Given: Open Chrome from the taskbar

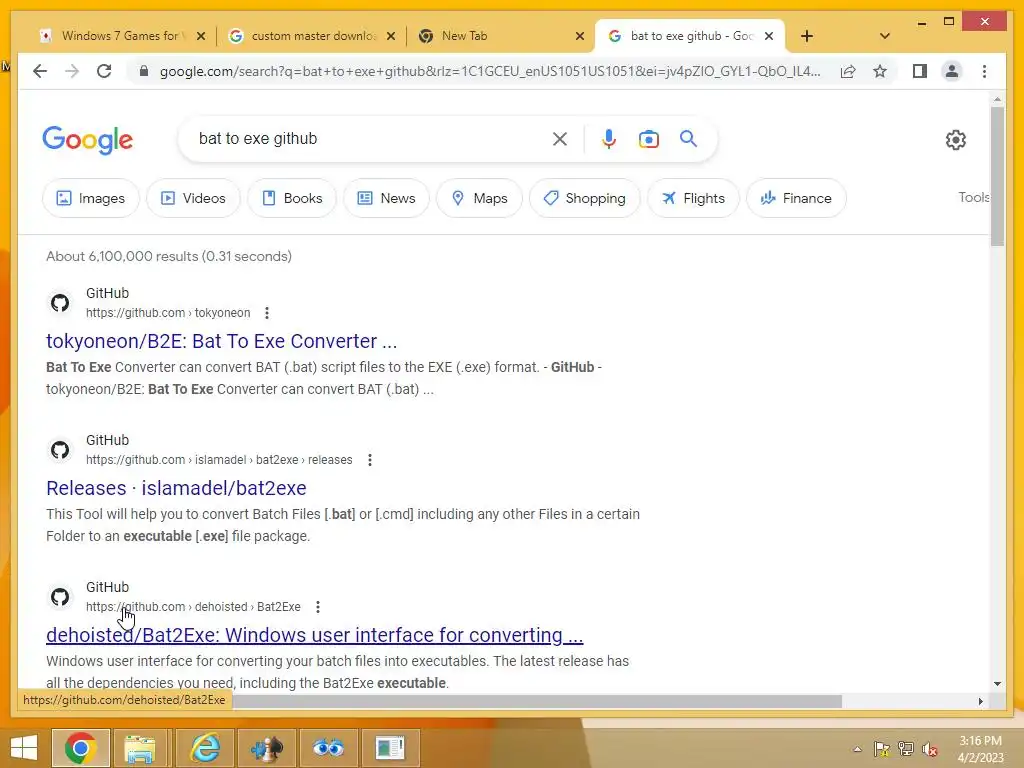Looking at the screenshot, I should [80, 748].
